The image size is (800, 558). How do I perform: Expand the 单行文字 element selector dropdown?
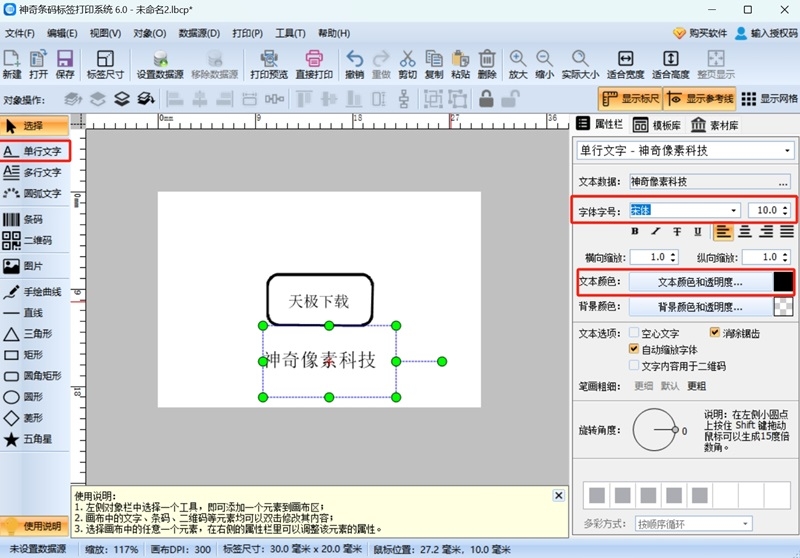(788, 151)
